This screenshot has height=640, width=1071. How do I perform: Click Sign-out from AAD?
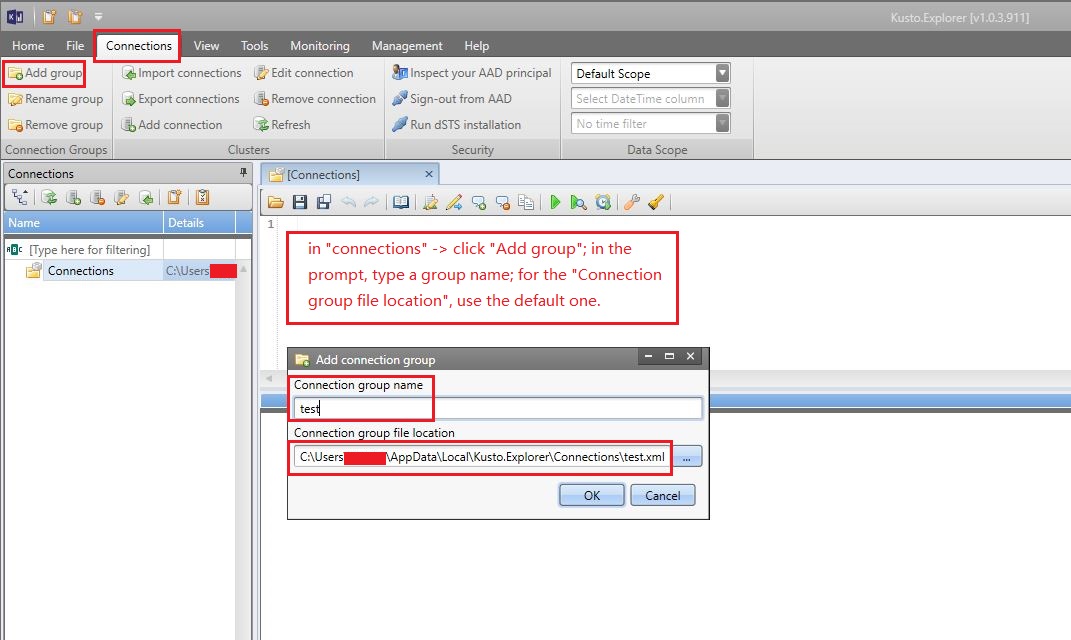[451, 99]
